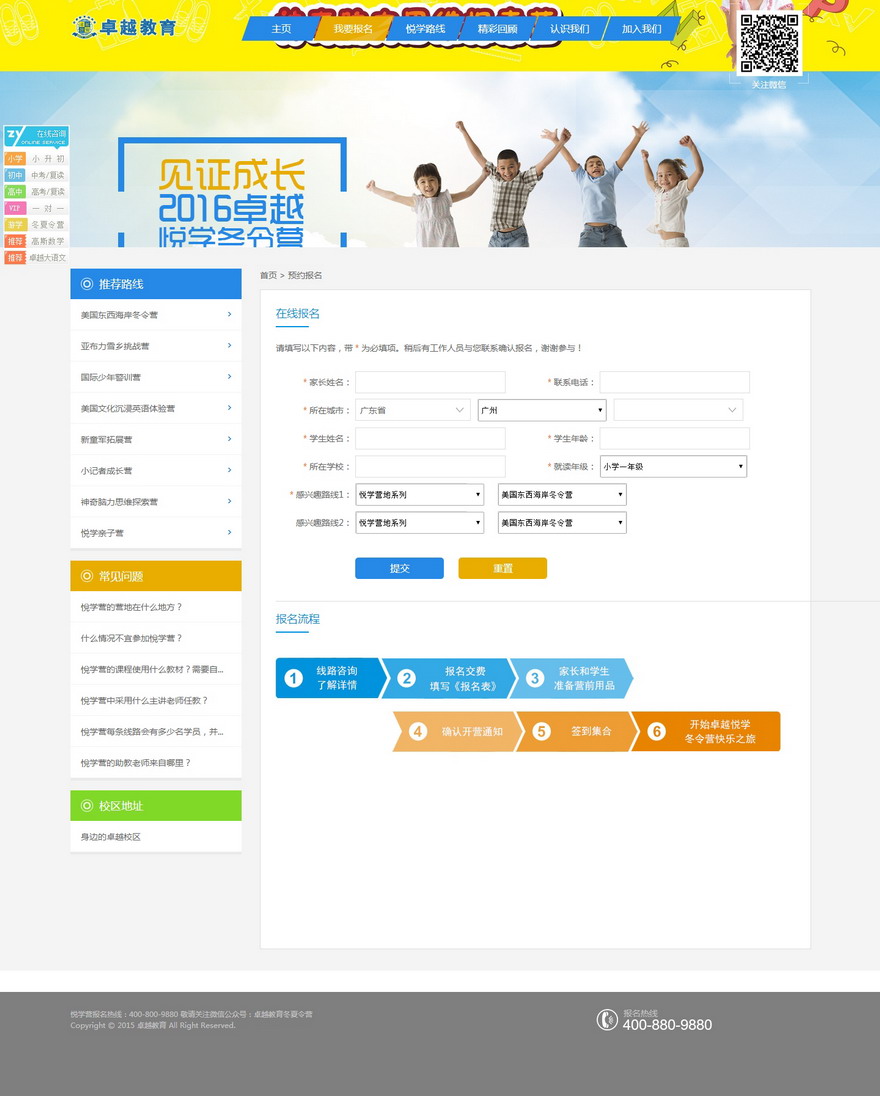Focus the 家长姓名 input field
This screenshot has height=1096, width=880.
pos(430,382)
